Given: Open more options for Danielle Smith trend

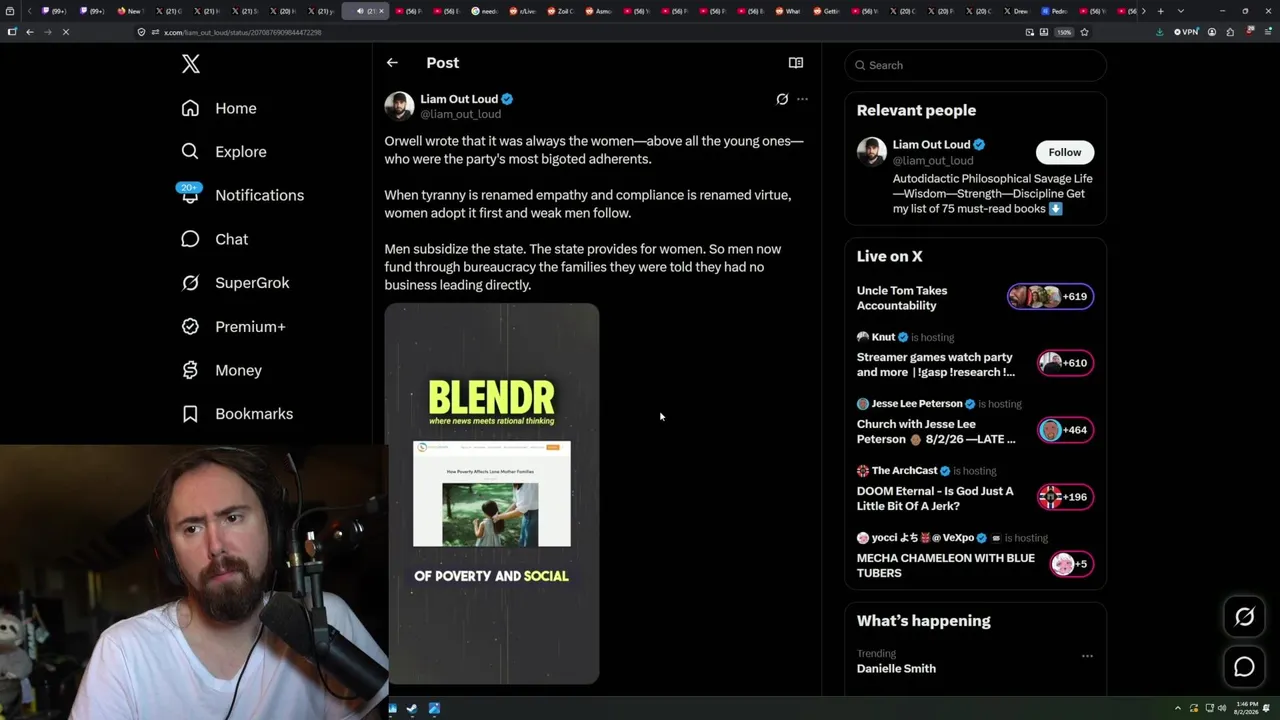Looking at the screenshot, I should click(x=1087, y=656).
